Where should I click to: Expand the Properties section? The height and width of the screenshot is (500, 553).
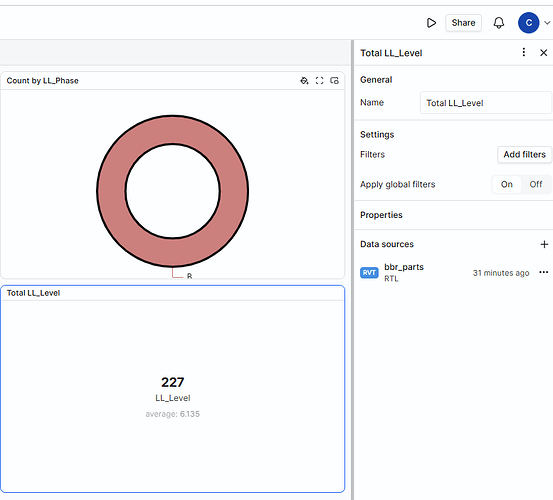381,215
